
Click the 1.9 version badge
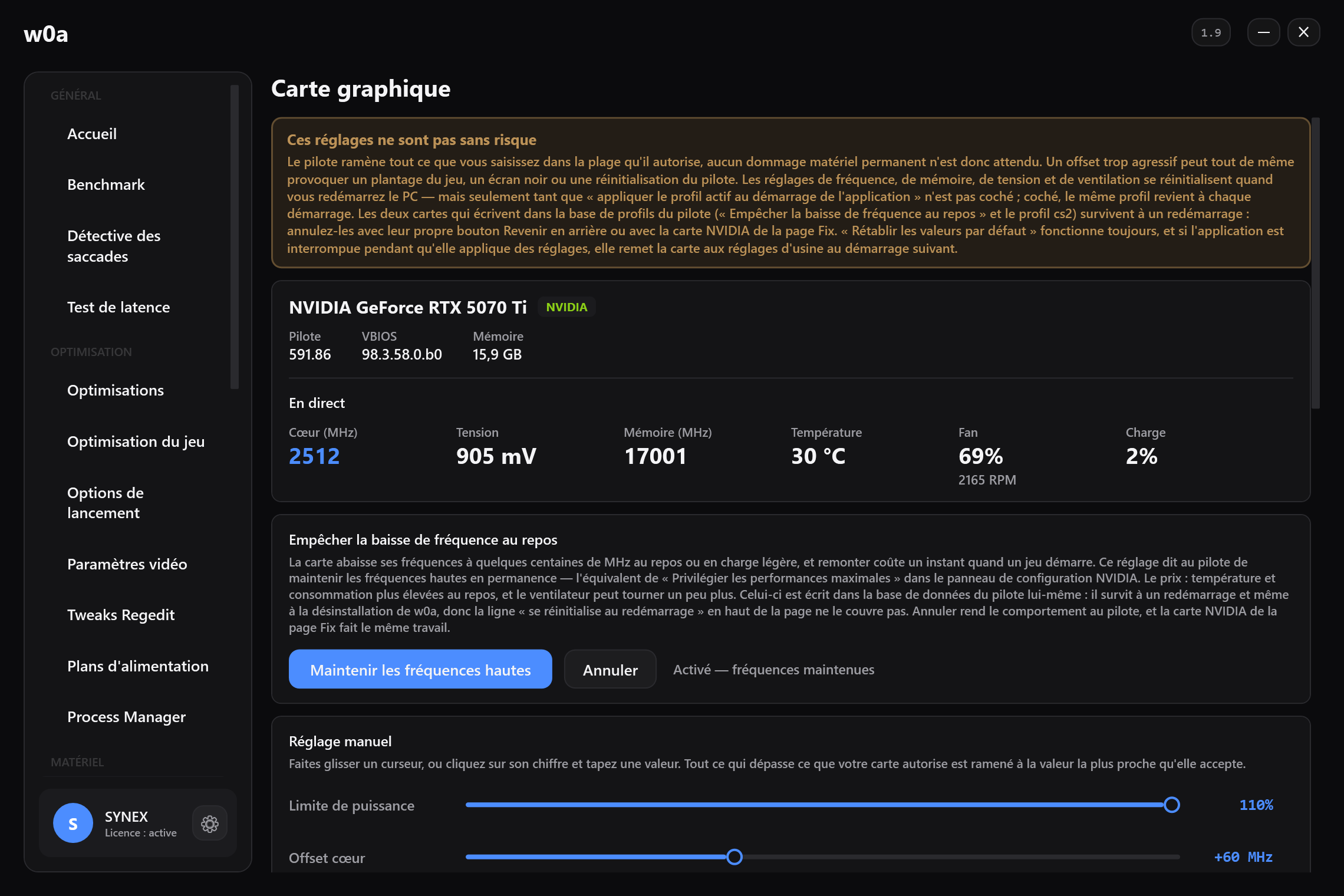[x=1211, y=32]
